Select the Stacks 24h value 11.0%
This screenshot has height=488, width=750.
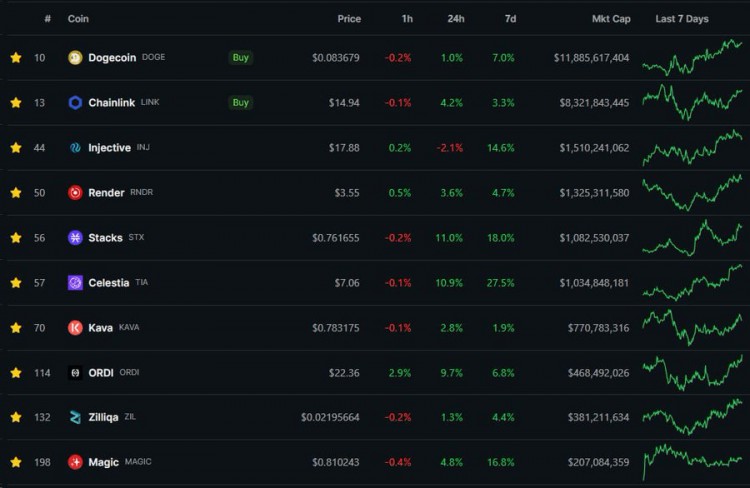point(449,238)
